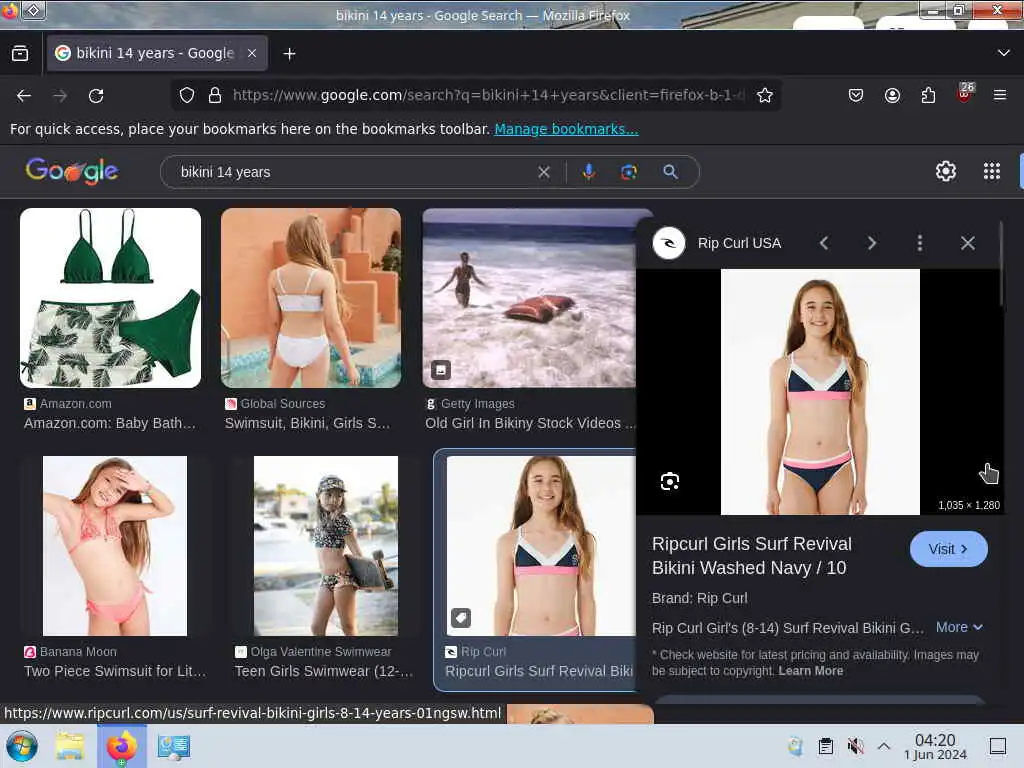Select the 'bikini 14 years - Google' tab

point(157,53)
